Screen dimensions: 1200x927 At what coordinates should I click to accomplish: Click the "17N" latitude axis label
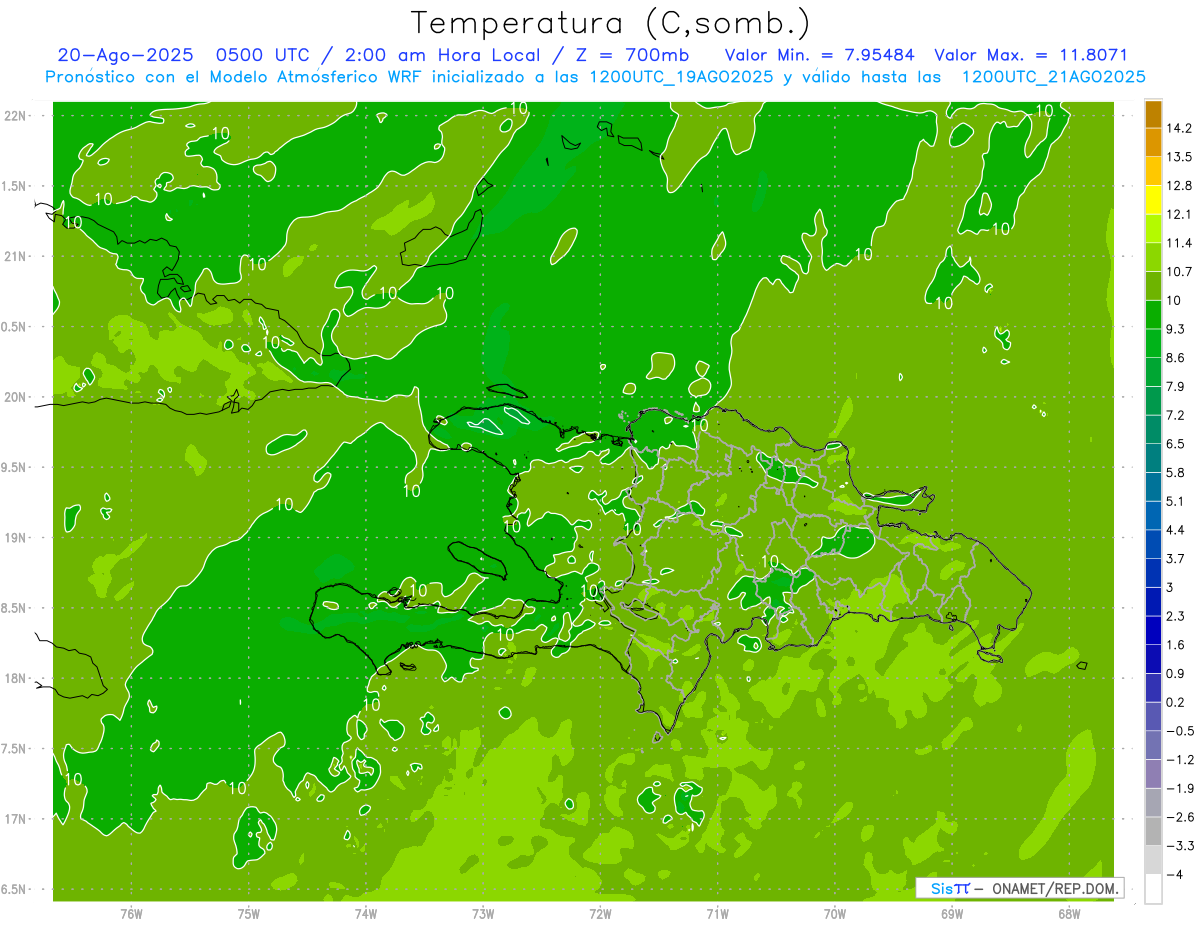coord(16,819)
